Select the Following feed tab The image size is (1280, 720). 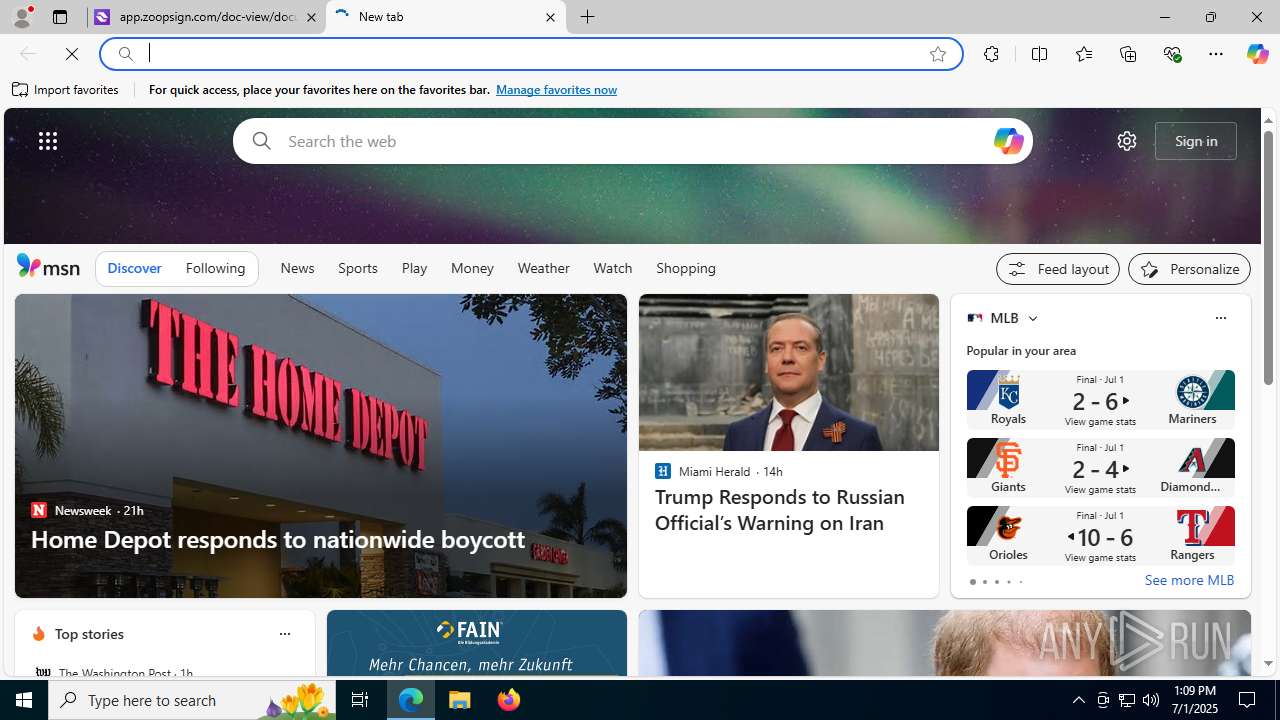point(215,268)
